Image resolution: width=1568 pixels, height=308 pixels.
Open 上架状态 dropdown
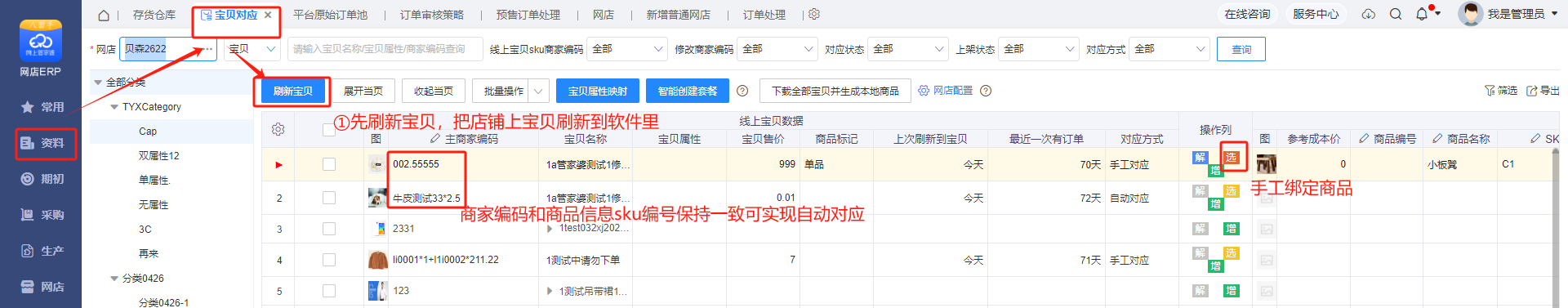point(1038,49)
